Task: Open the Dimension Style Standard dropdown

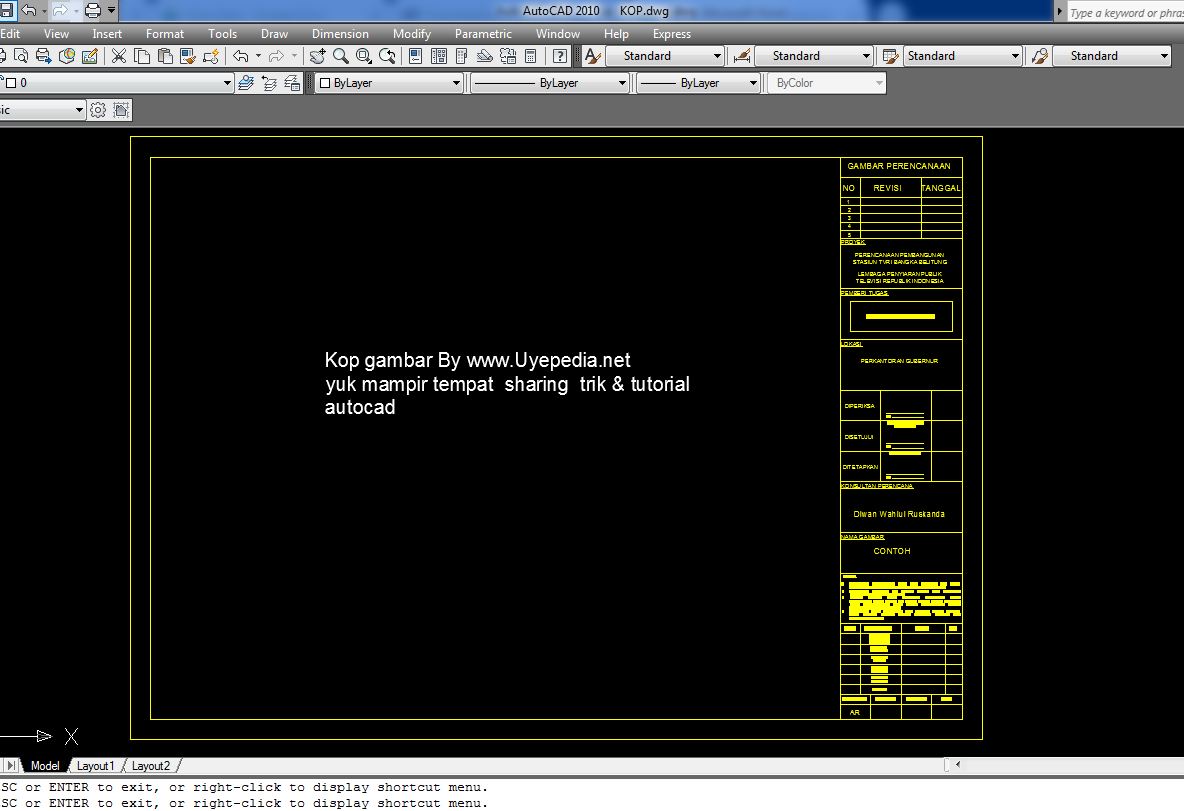Action: 813,56
